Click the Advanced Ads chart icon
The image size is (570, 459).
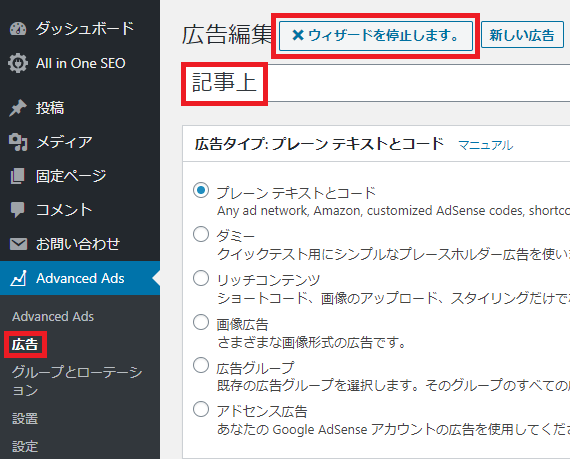pyautogui.click(x=18, y=278)
